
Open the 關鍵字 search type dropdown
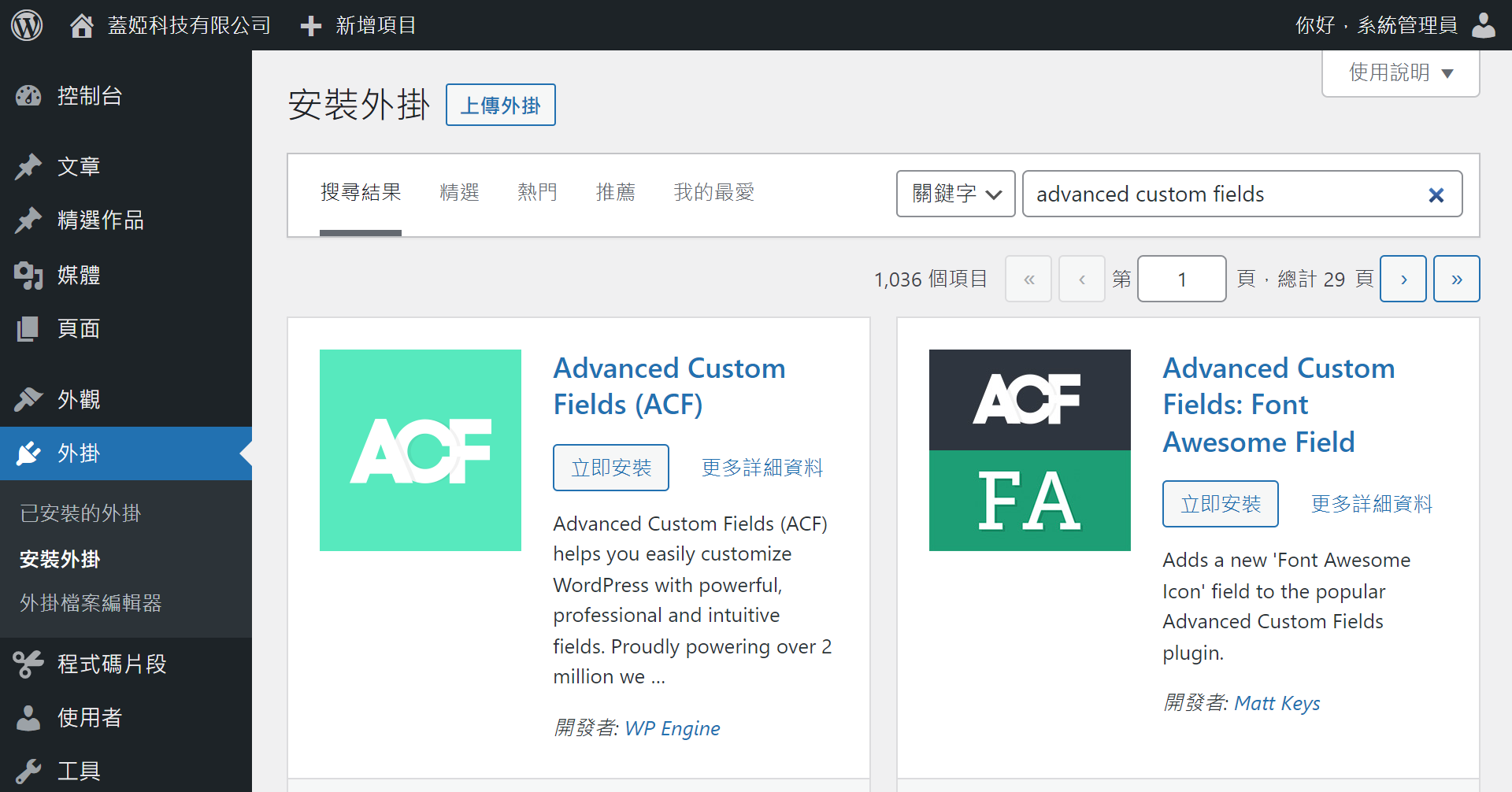pos(956,194)
